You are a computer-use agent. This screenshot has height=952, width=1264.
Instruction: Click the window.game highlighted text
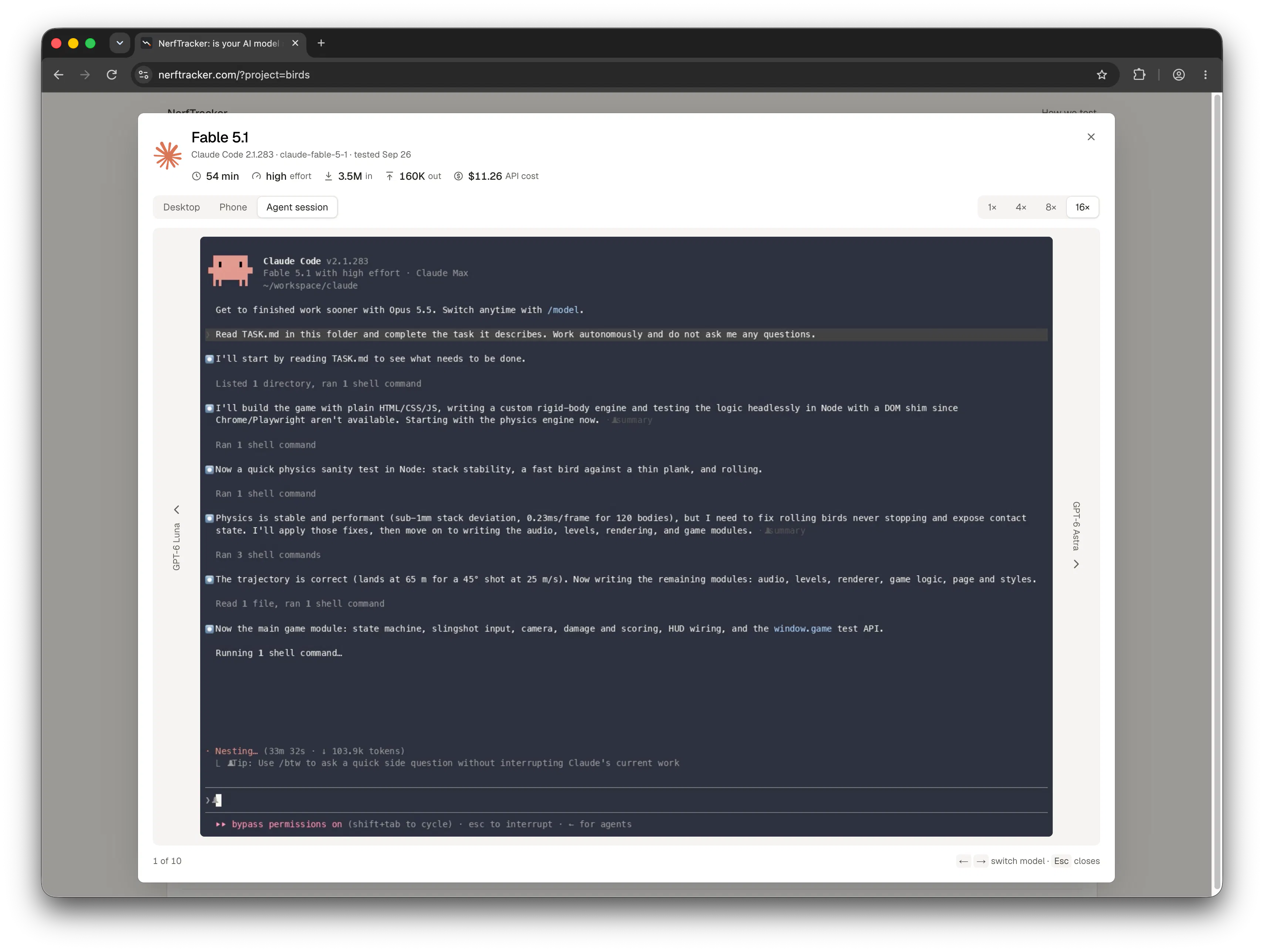click(x=802, y=629)
